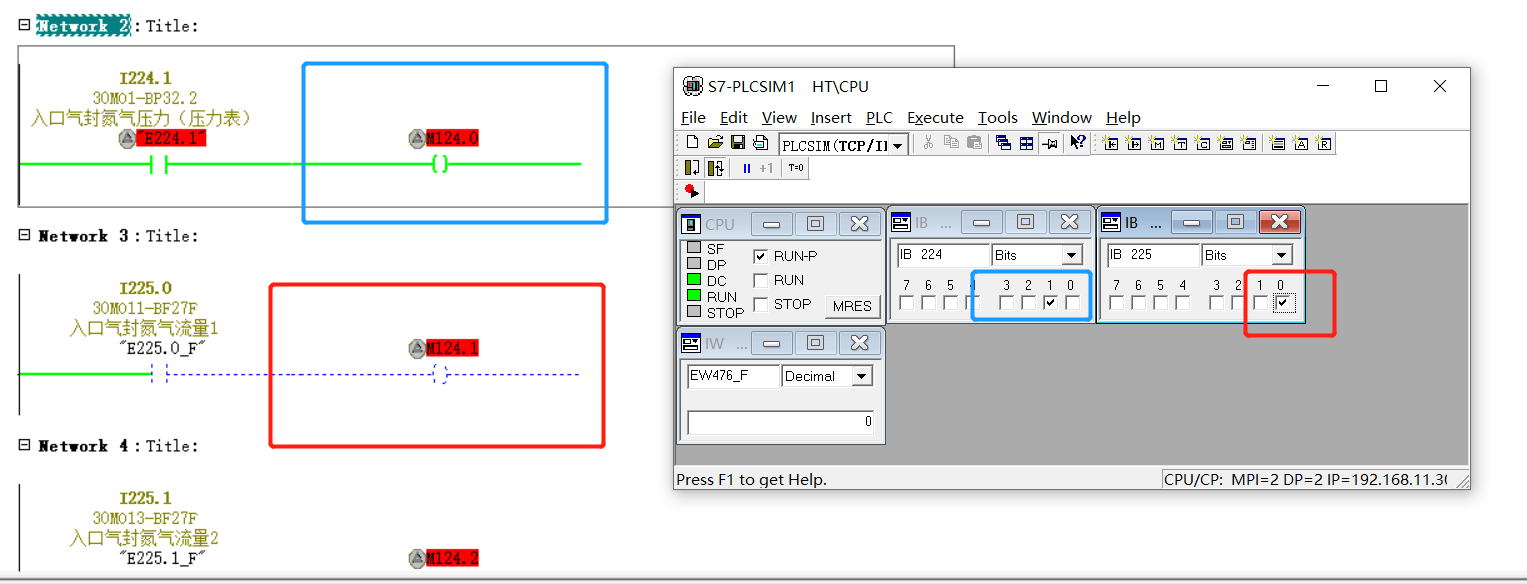Click the Save PLC toolbar icon
The image size is (1527, 584).
click(x=738, y=144)
